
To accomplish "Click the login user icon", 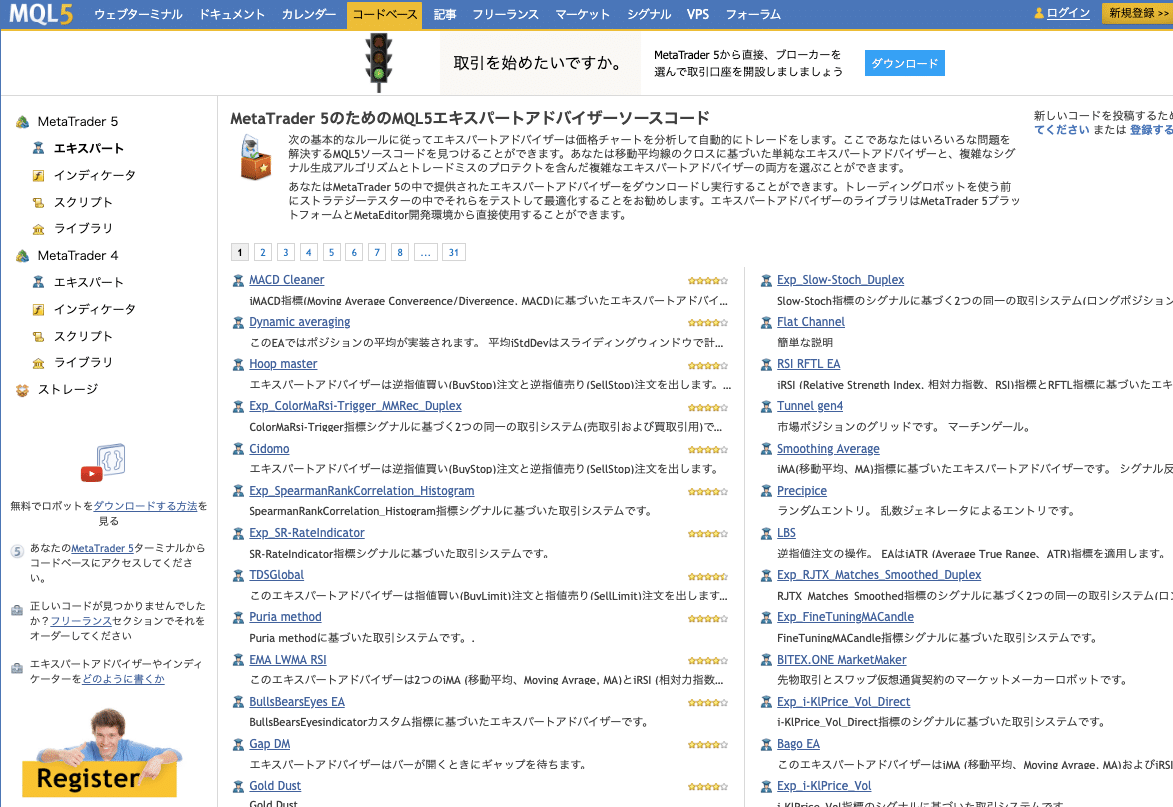I will tap(1038, 13).
